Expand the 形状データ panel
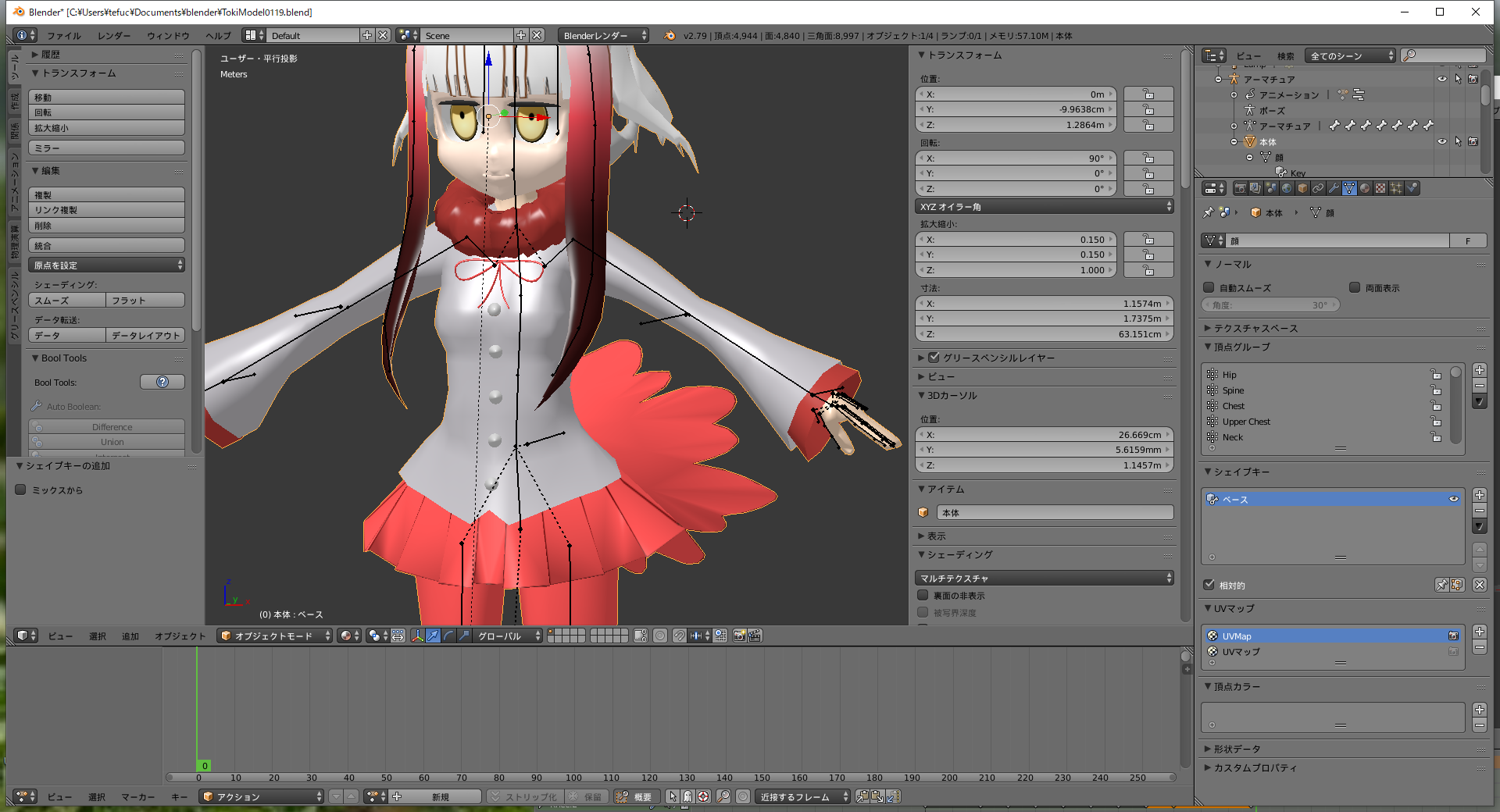Image resolution: width=1500 pixels, height=812 pixels. tap(1237, 749)
